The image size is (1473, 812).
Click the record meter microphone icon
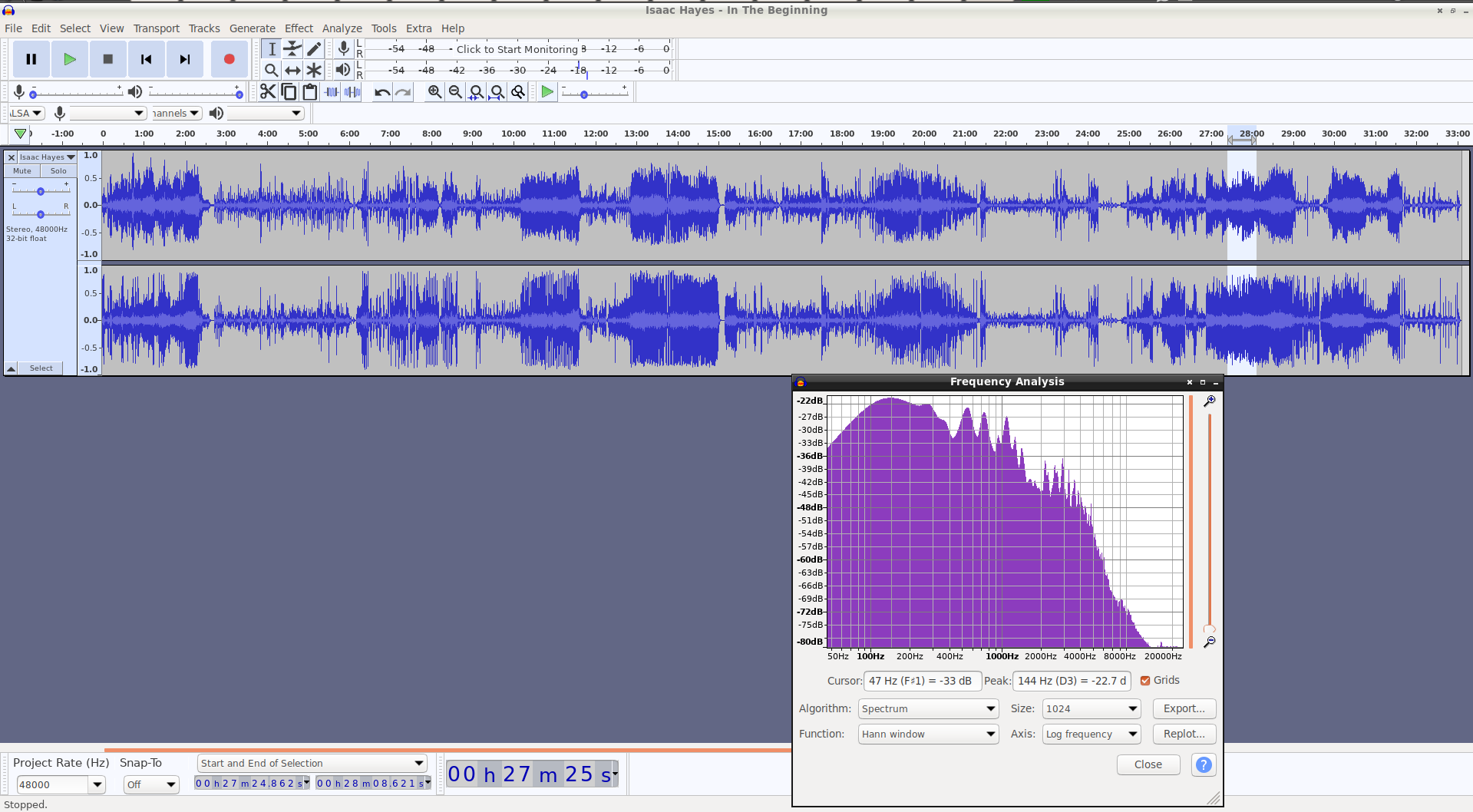pyautogui.click(x=344, y=49)
